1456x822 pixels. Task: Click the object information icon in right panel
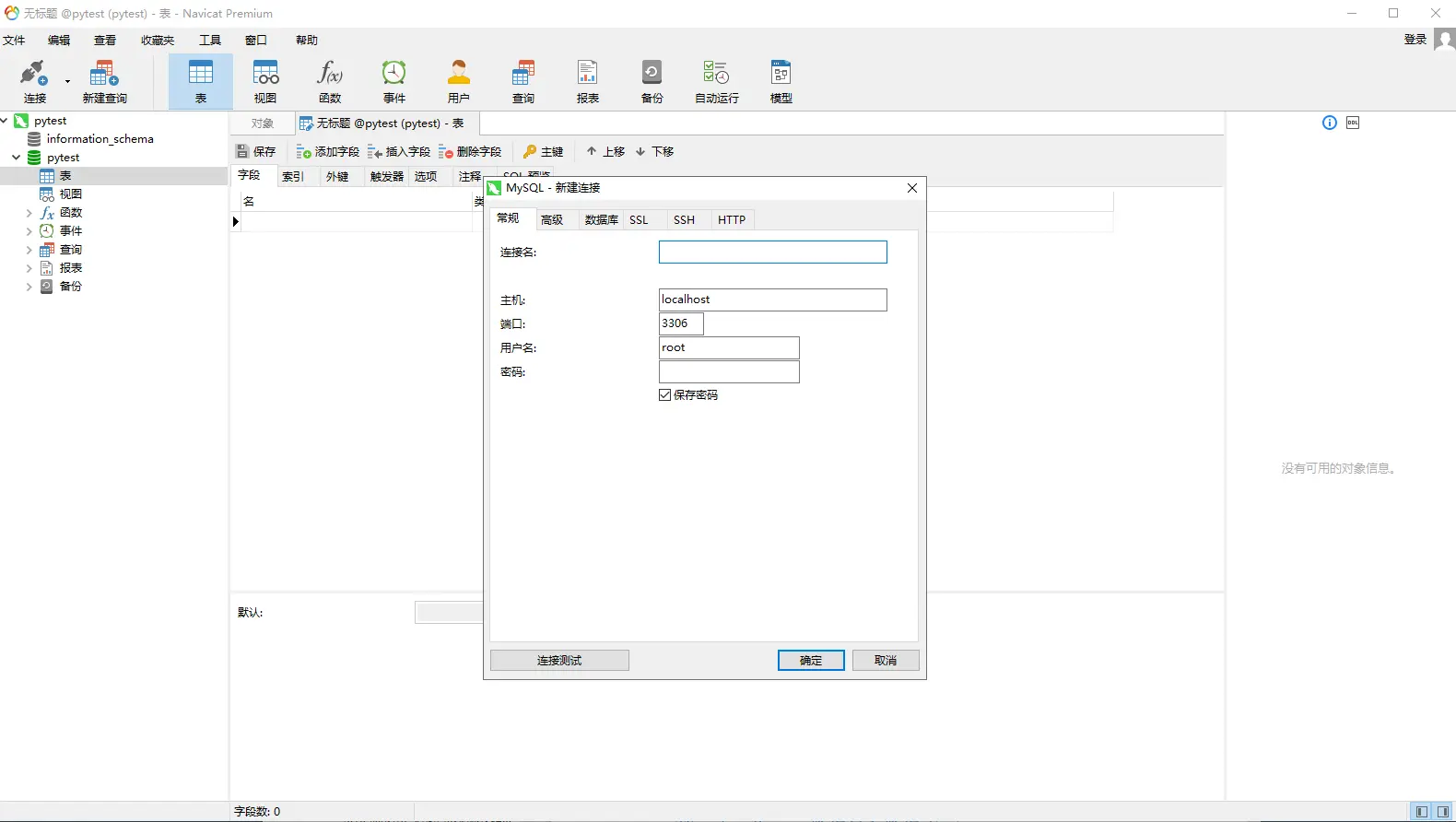point(1330,123)
